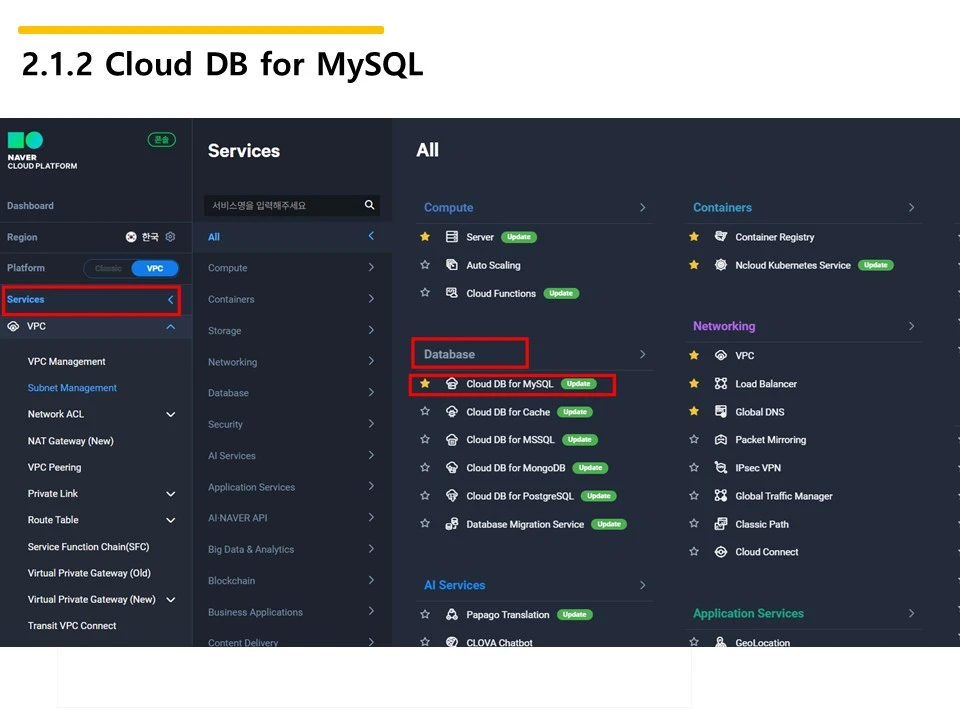This screenshot has height=720, width=960.
Task: Click the Classic Path icon
Action: (x=721, y=523)
